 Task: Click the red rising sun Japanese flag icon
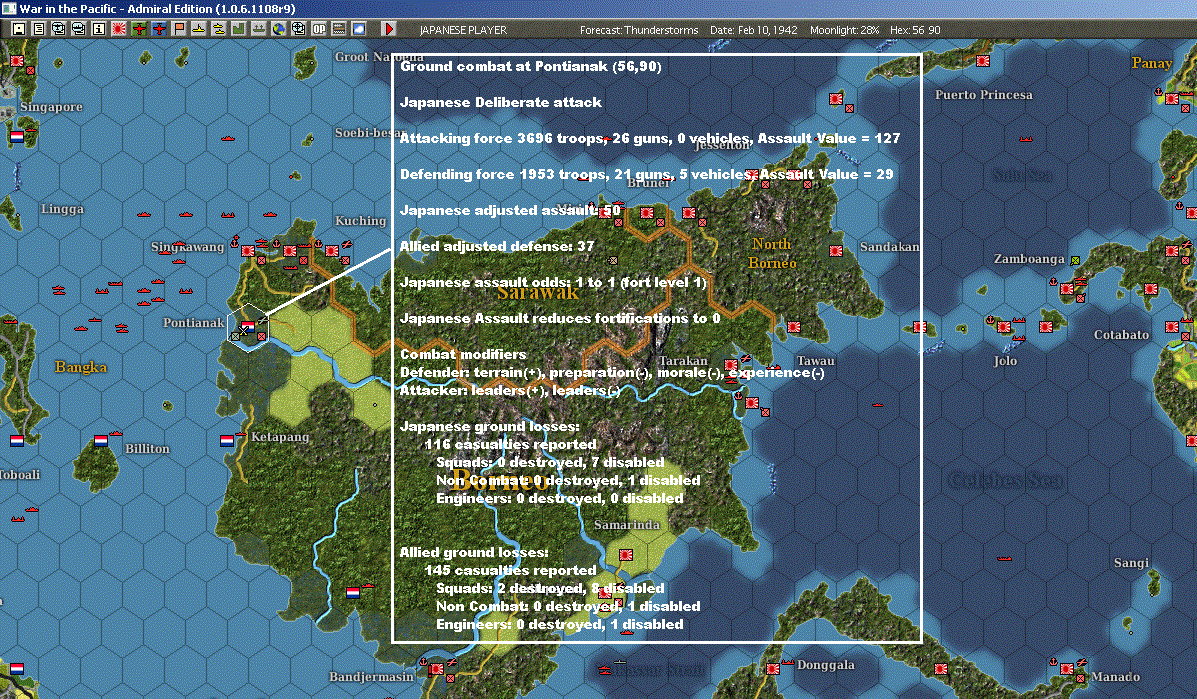tap(119, 29)
